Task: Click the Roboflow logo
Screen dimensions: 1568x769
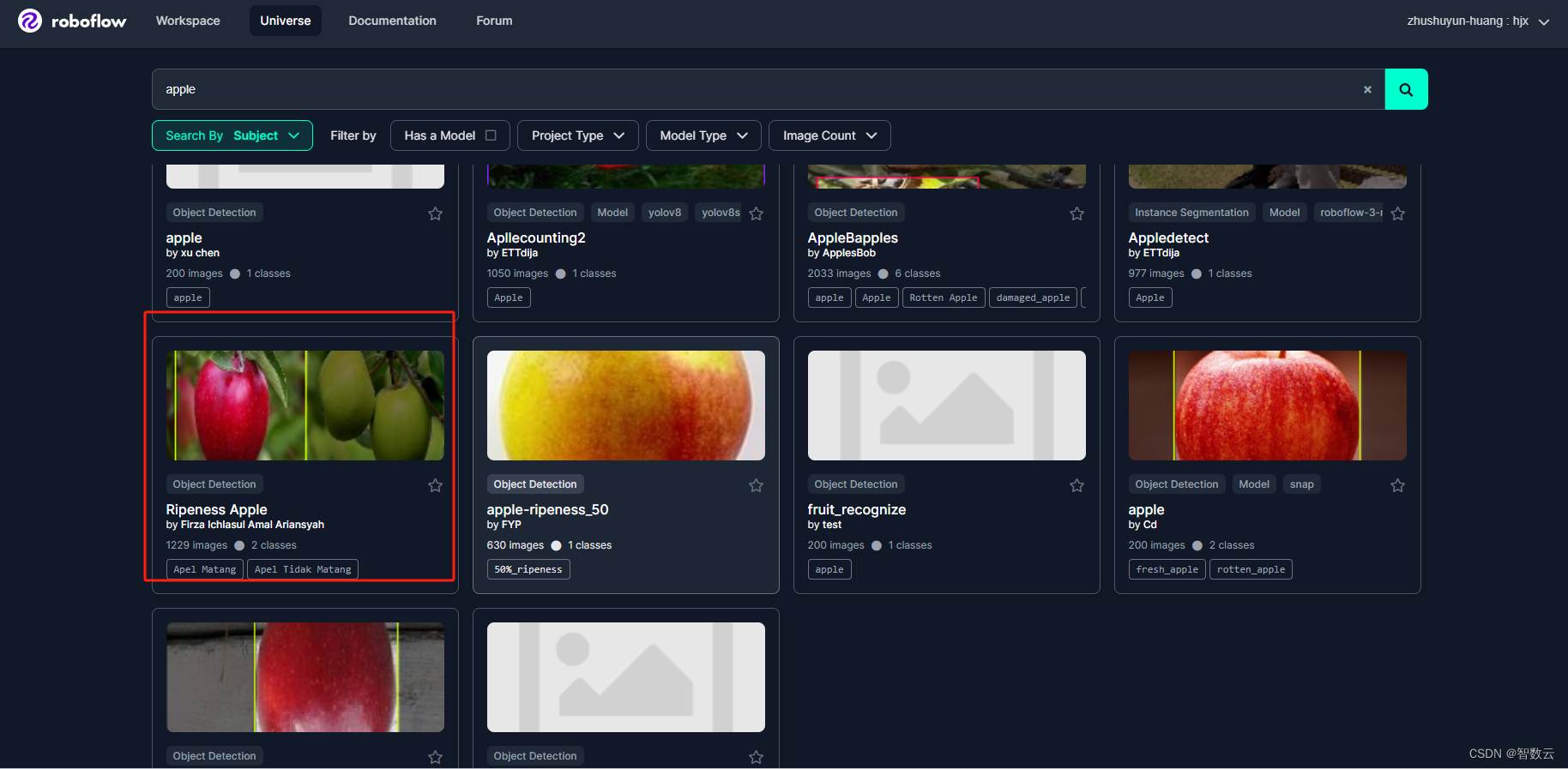Action: [x=72, y=21]
